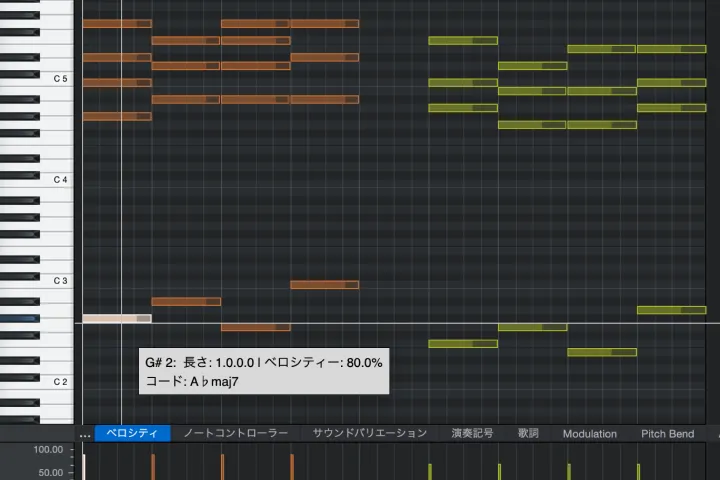Select the orange A#2 bass note
Viewport: 720px width, 480px height.
(186, 302)
